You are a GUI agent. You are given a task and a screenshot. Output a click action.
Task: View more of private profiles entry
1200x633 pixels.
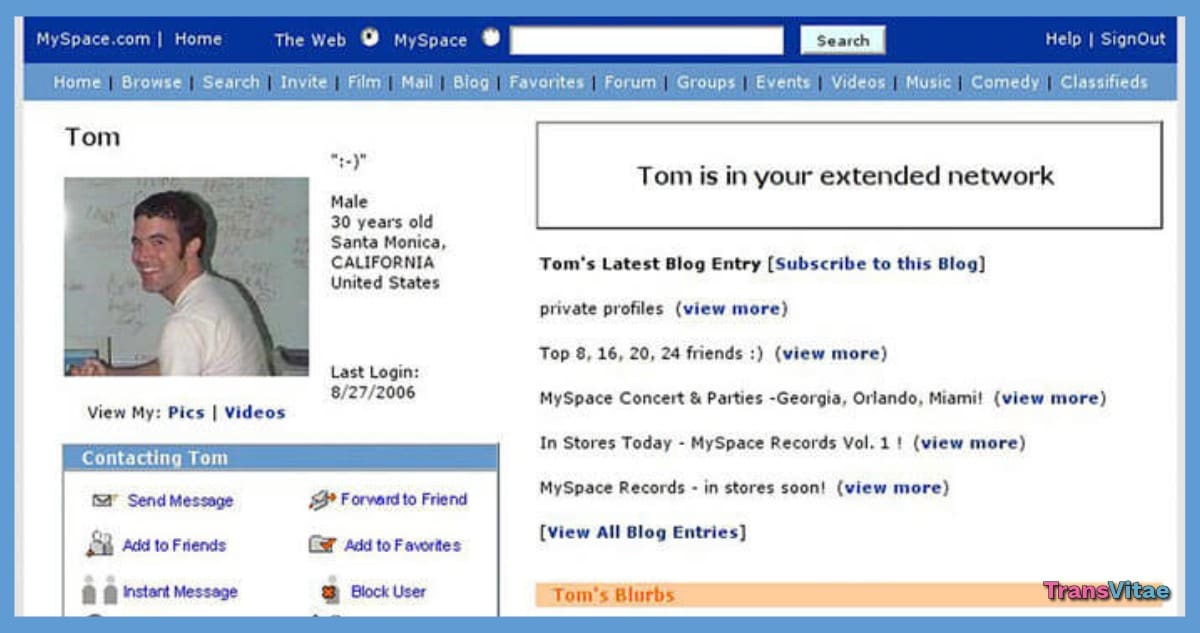click(x=731, y=309)
